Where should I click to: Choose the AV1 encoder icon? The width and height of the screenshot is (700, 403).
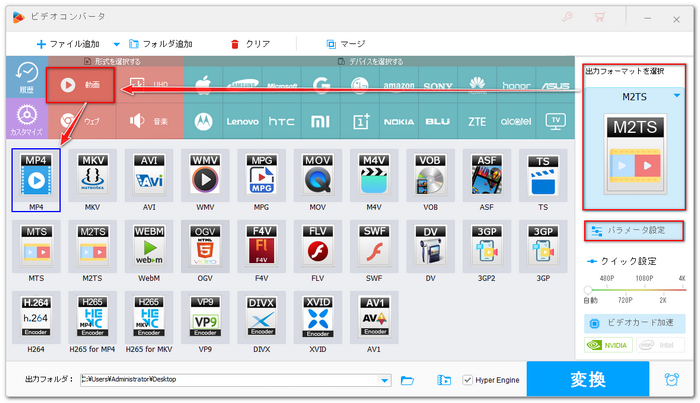pyautogui.click(x=374, y=318)
